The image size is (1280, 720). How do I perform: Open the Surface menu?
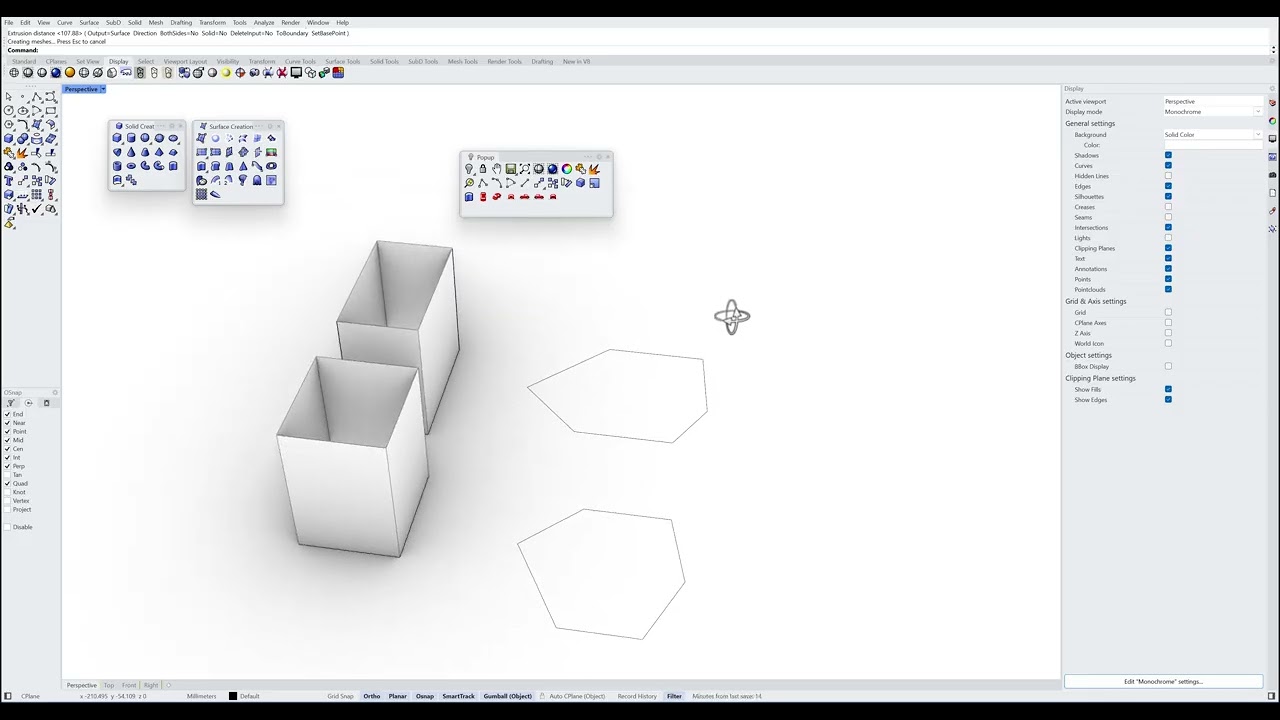tap(89, 22)
